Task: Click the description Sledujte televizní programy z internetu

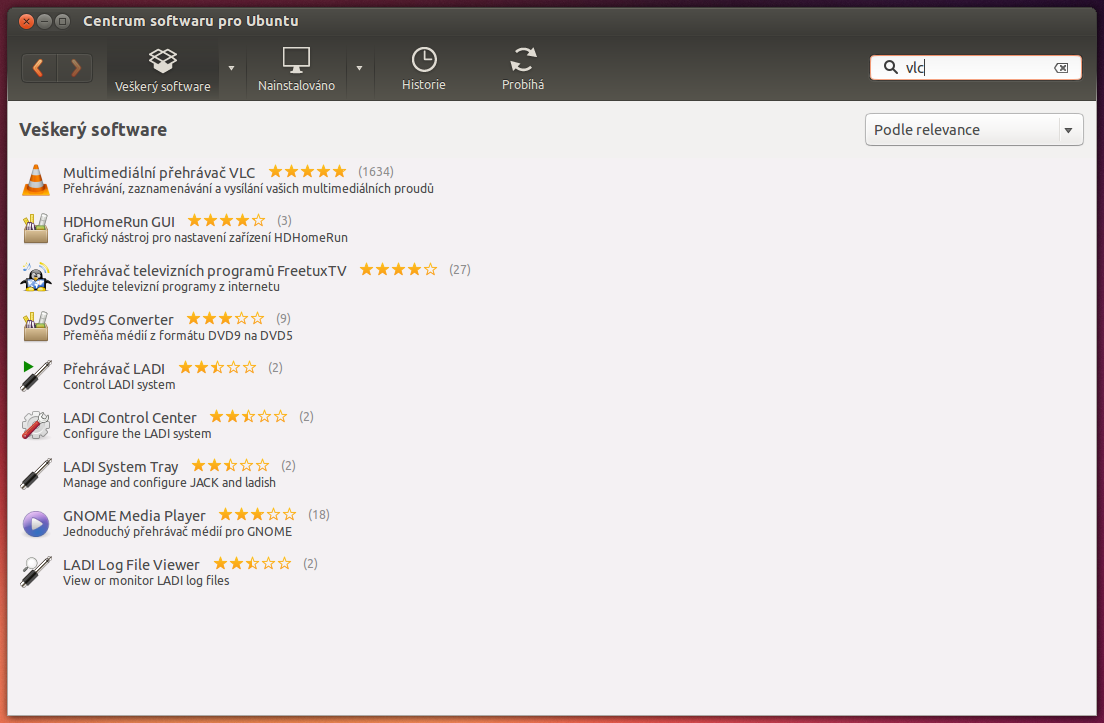Action: [x=171, y=287]
